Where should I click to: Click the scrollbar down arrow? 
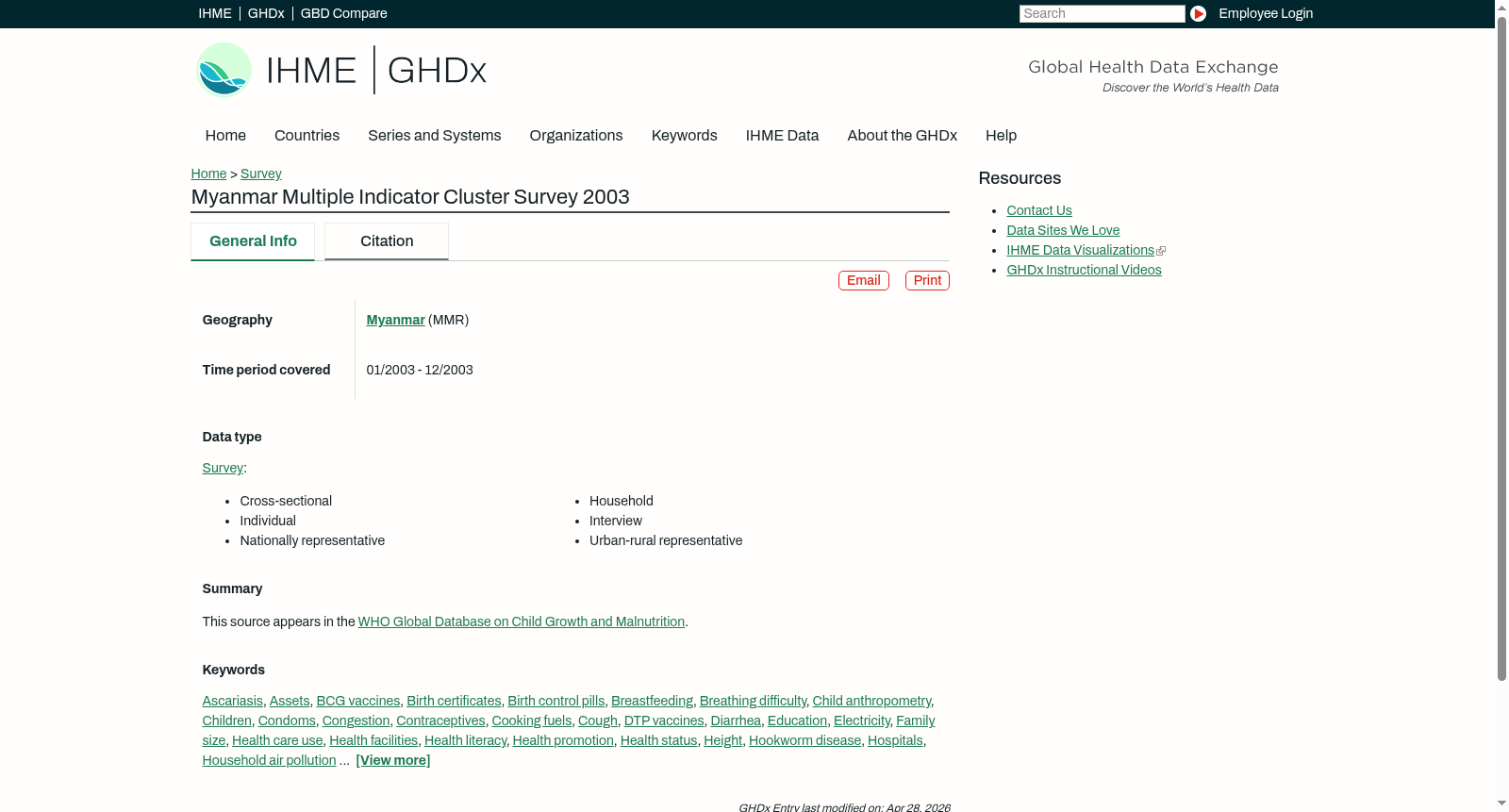tap(1501, 804)
